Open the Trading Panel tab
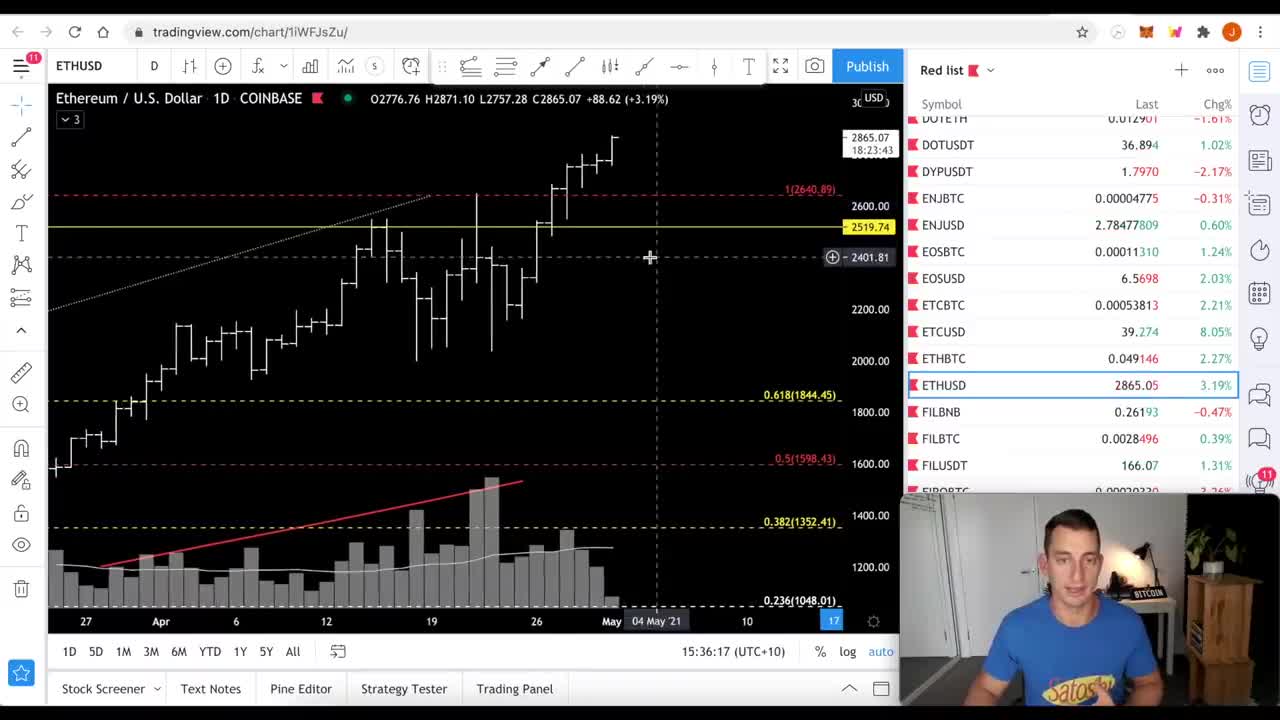1280x720 pixels. [515, 689]
